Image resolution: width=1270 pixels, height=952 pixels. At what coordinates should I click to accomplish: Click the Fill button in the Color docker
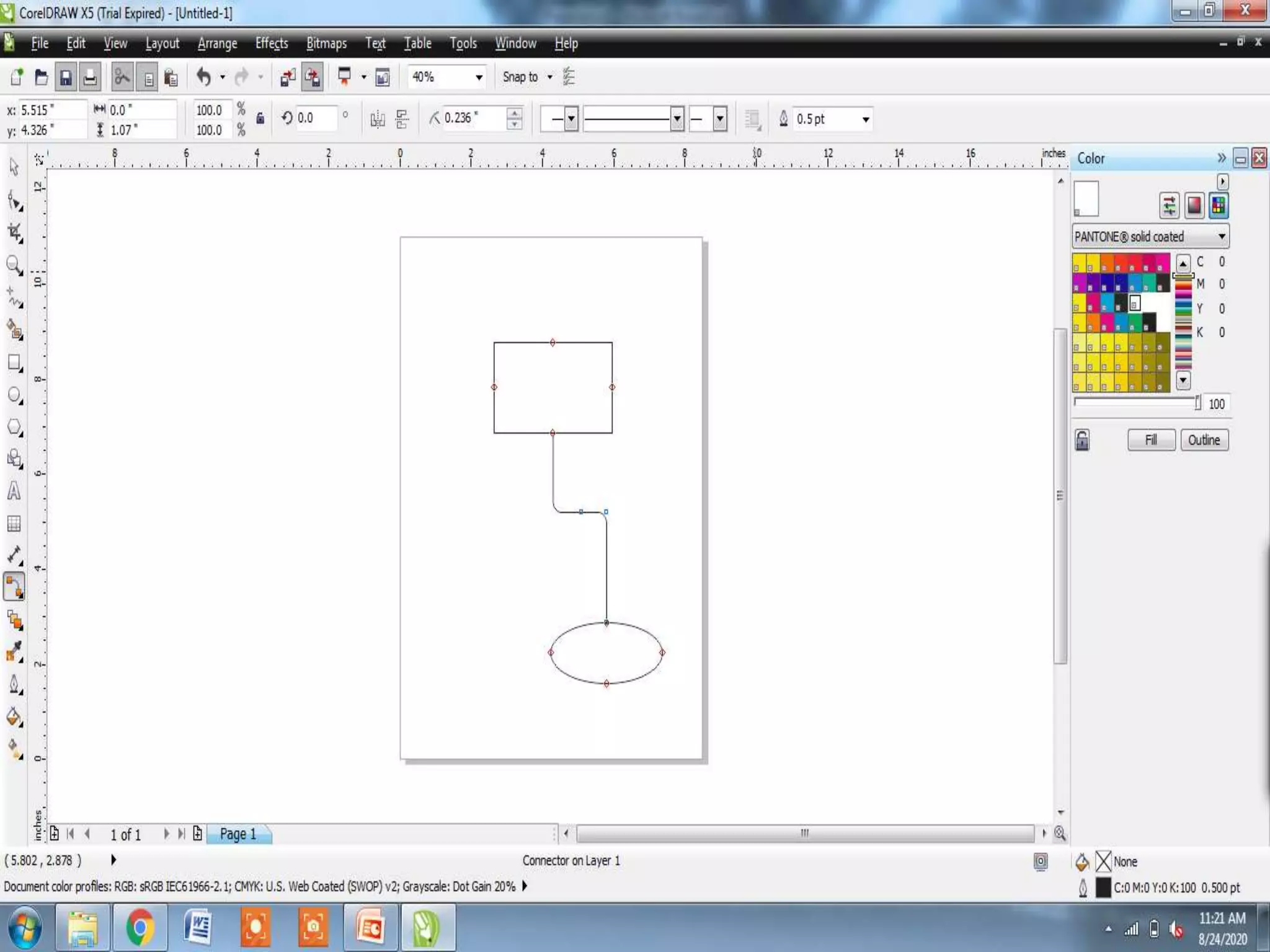1151,440
